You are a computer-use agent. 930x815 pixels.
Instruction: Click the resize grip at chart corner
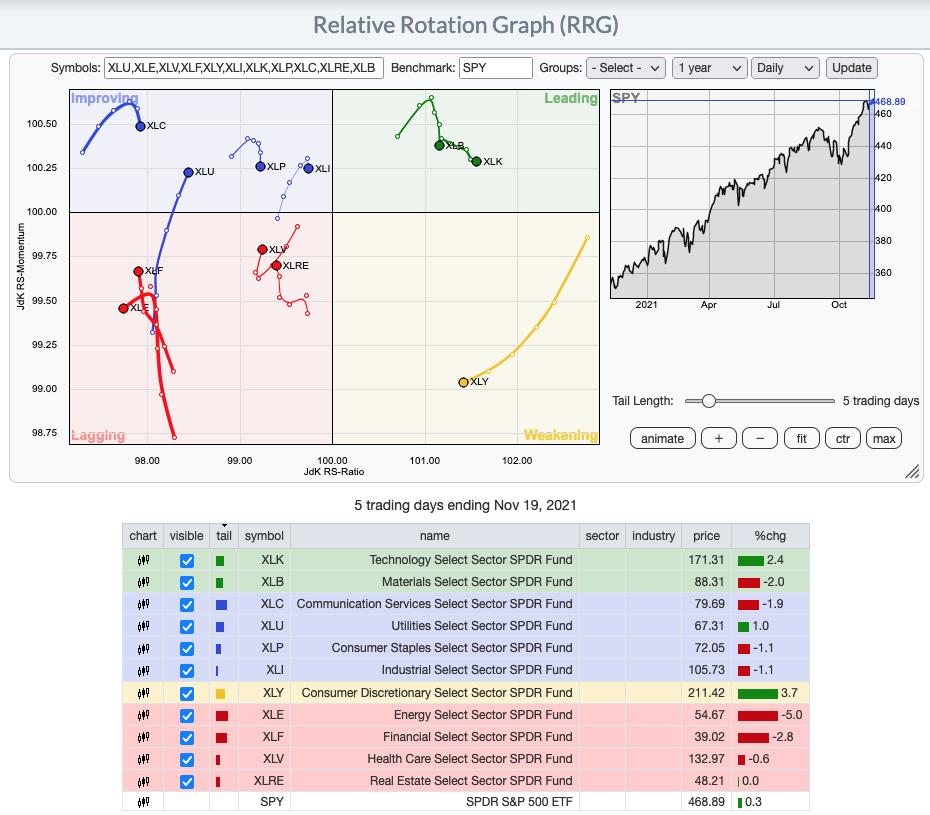pyautogui.click(x=912, y=471)
